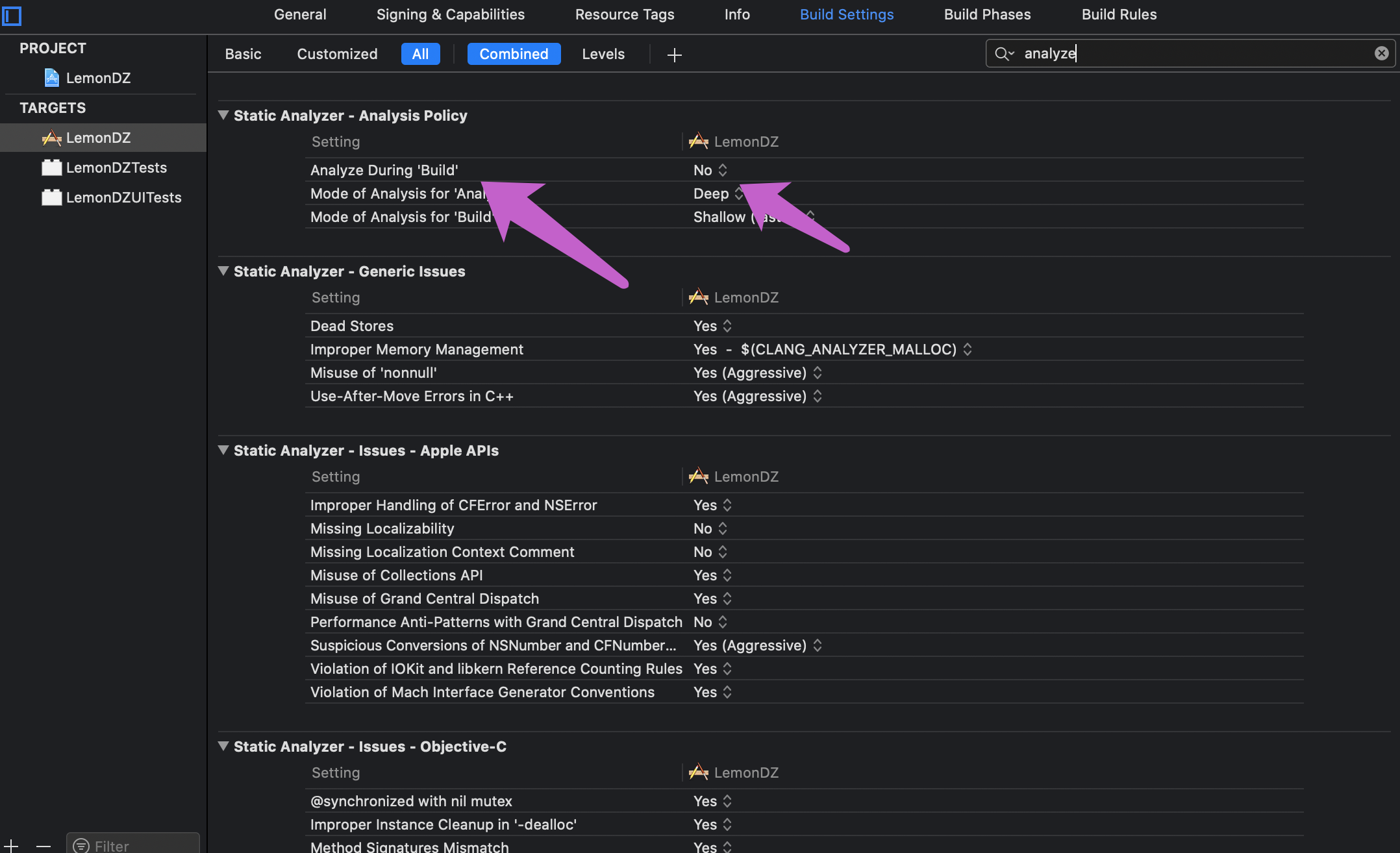This screenshot has height=853, width=1400.
Task: Change Improper Handling of CFError value
Action: click(x=712, y=505)
